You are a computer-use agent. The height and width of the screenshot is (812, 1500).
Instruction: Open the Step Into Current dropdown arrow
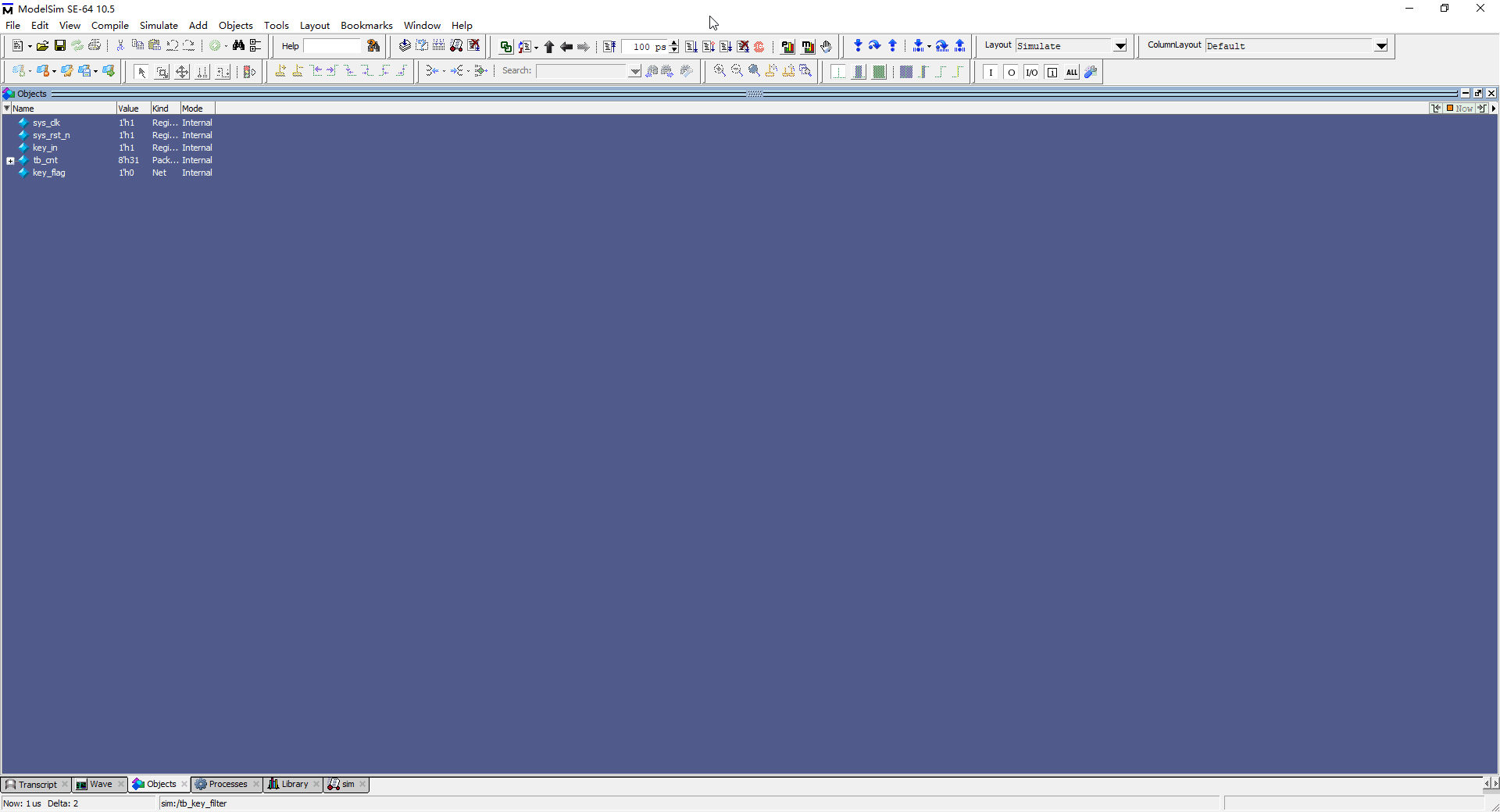pos(928,46)
